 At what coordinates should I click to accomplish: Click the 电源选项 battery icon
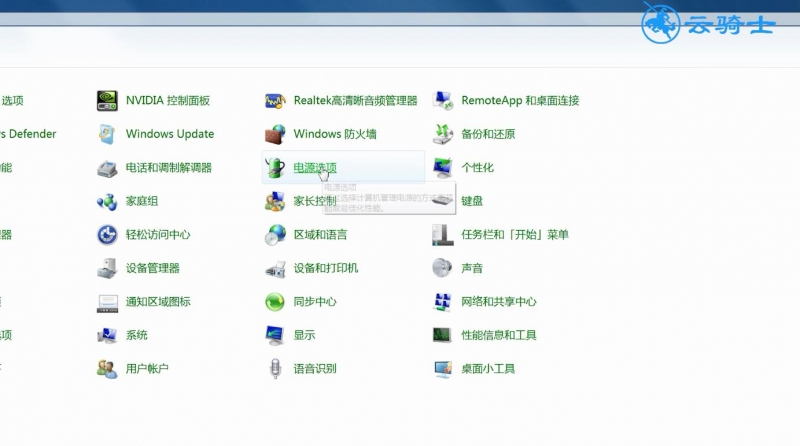pos(275,167)
